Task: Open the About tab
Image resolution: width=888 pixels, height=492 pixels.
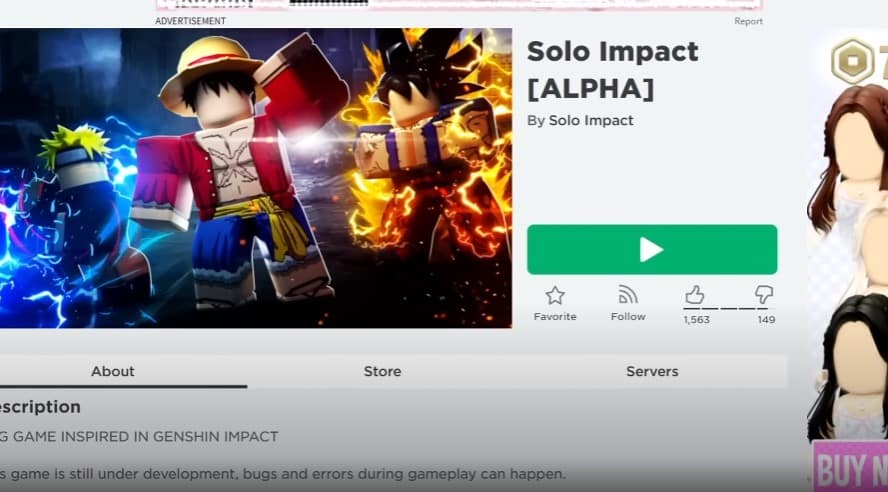Action: point(113,371)
